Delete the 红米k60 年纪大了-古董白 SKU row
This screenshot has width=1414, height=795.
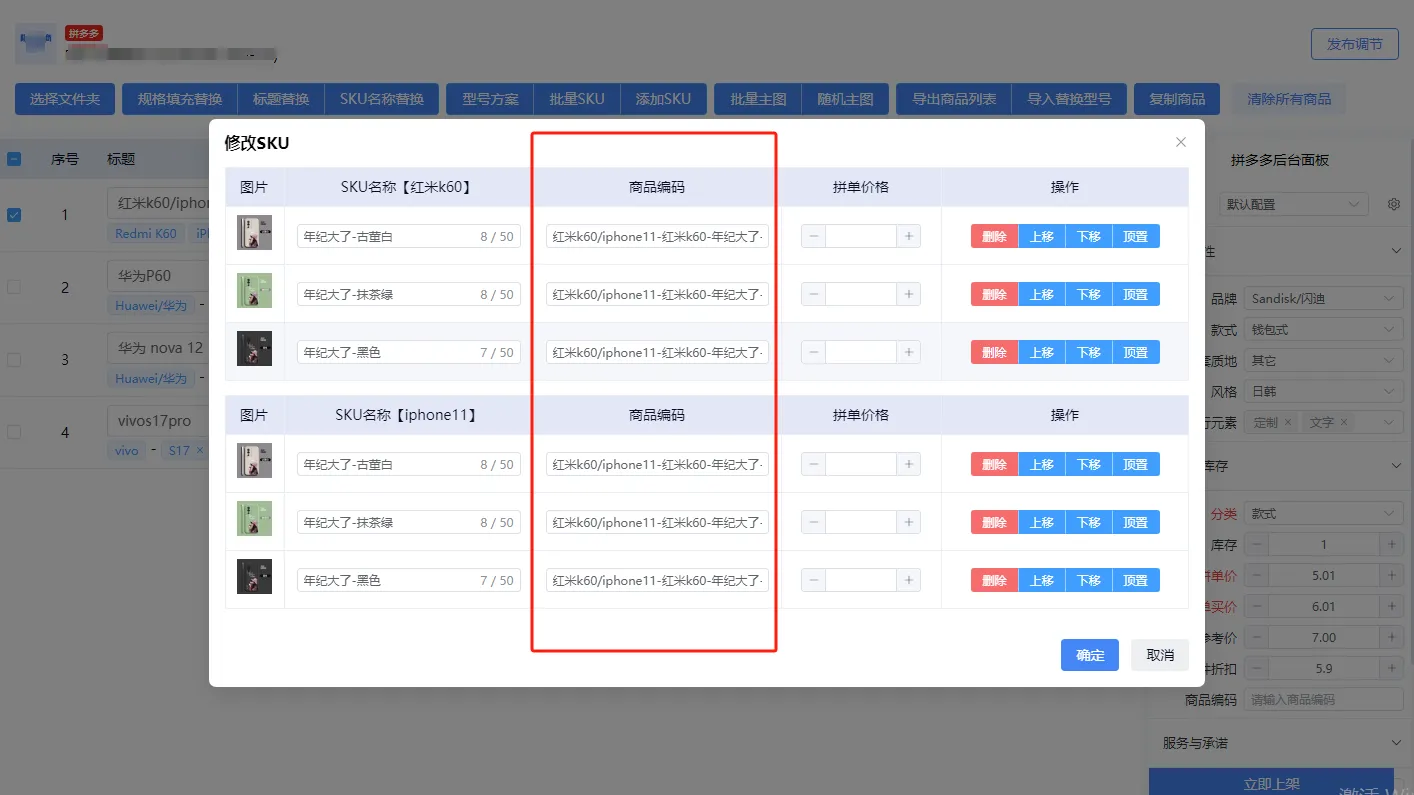pyautogui.click(x=994, y=236)
